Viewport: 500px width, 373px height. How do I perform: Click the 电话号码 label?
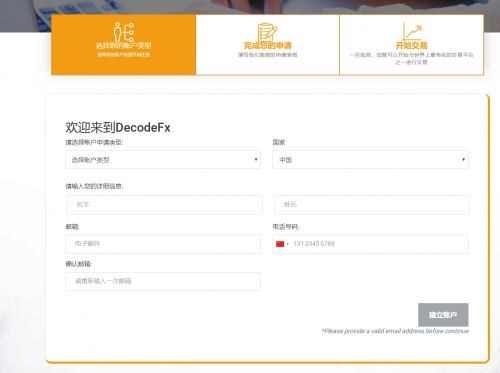coord(286,227)
